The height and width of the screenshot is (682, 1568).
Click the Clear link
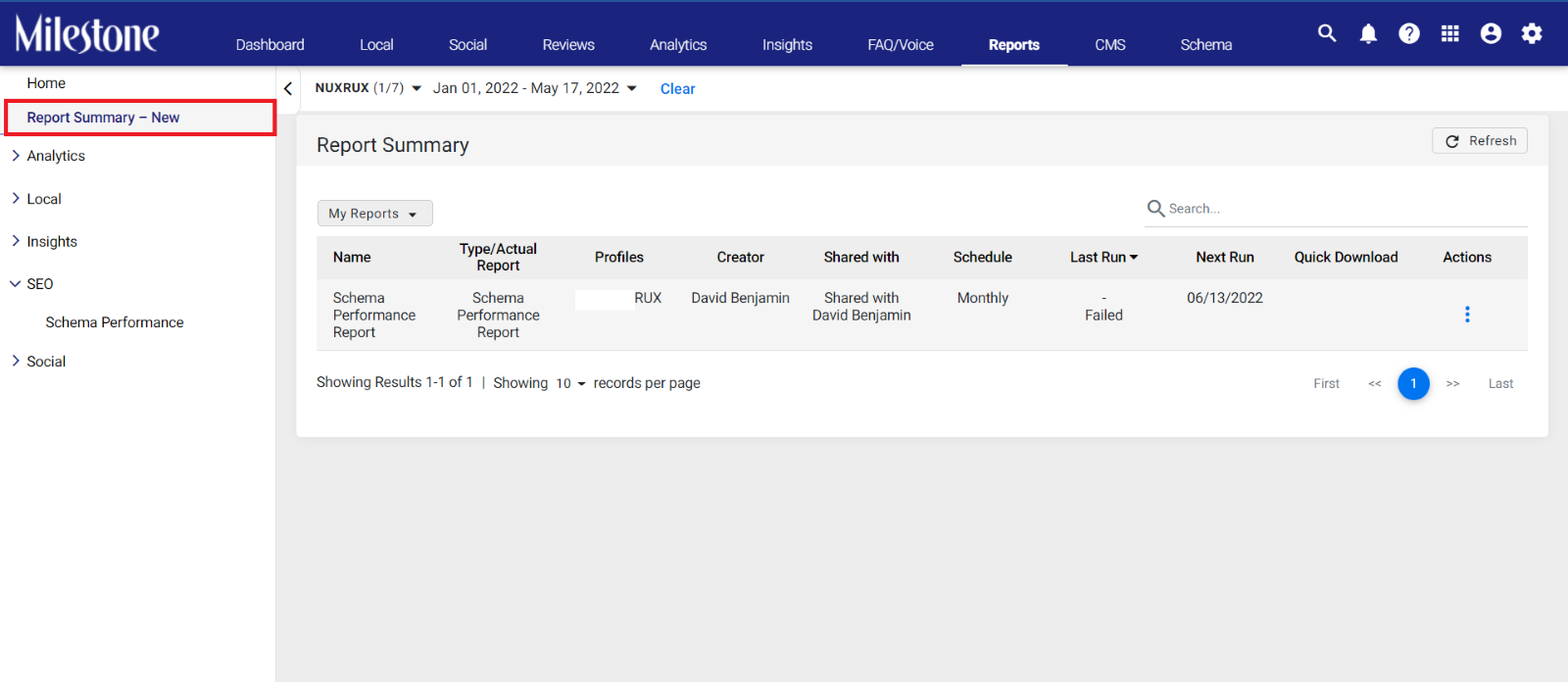[677, 88]
